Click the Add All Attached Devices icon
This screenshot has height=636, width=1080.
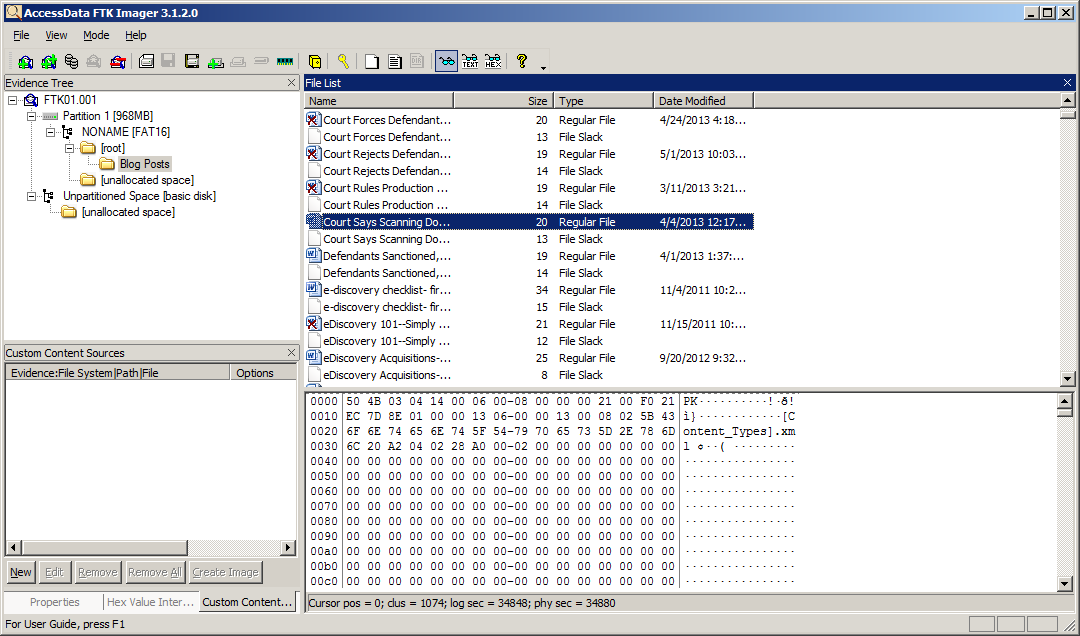(48, 61)
